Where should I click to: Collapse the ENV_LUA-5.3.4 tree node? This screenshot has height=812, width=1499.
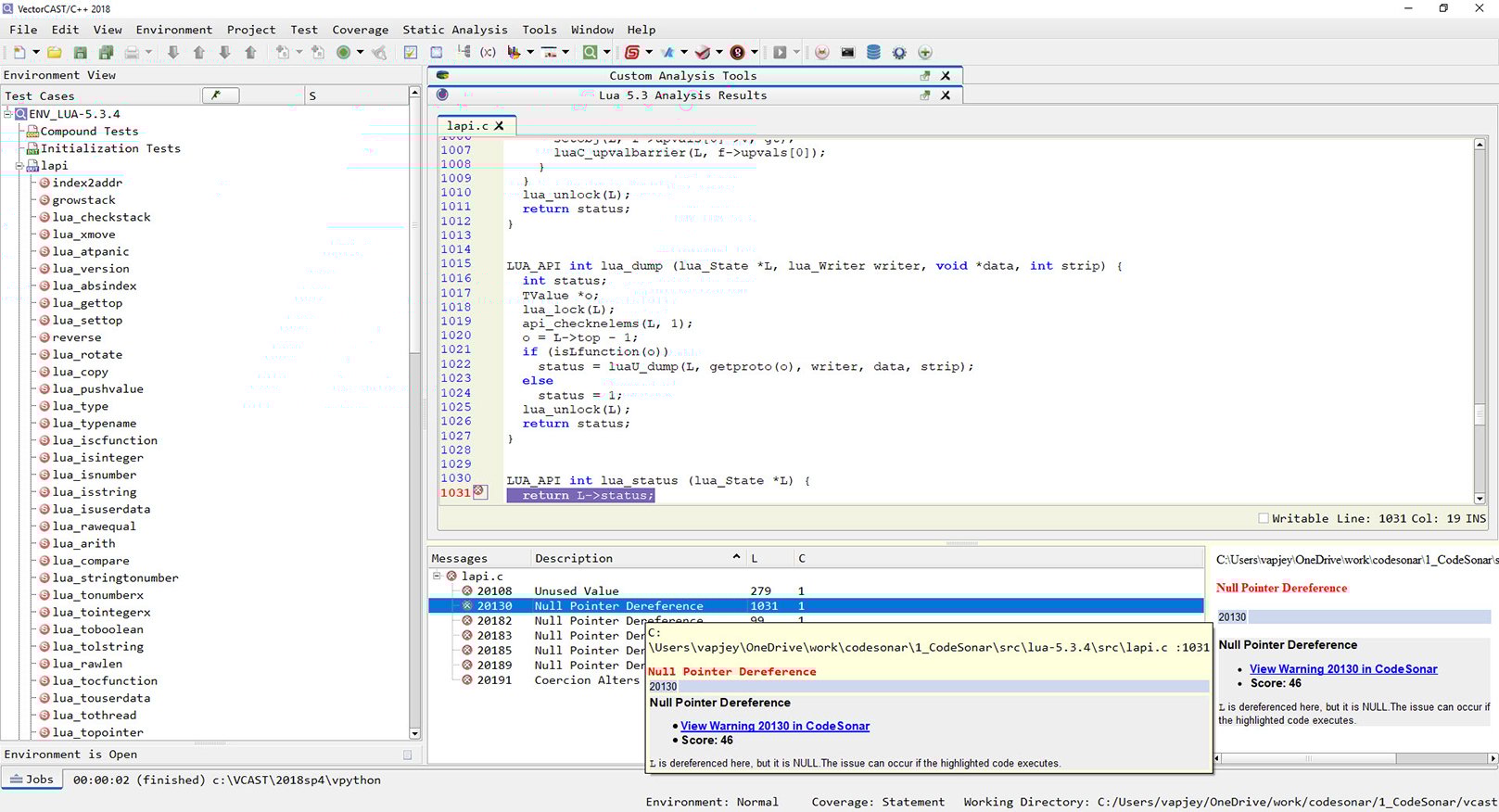(7, 114)
